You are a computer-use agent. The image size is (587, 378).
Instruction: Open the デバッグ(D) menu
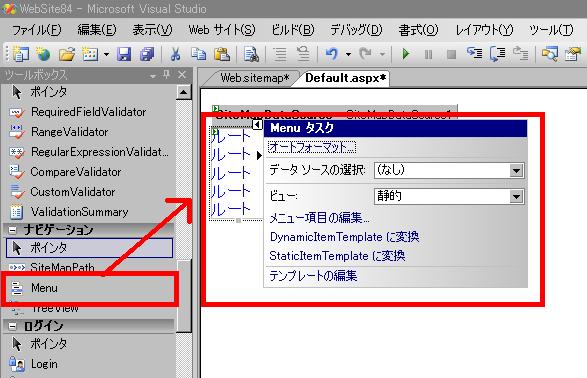[356, 30]
